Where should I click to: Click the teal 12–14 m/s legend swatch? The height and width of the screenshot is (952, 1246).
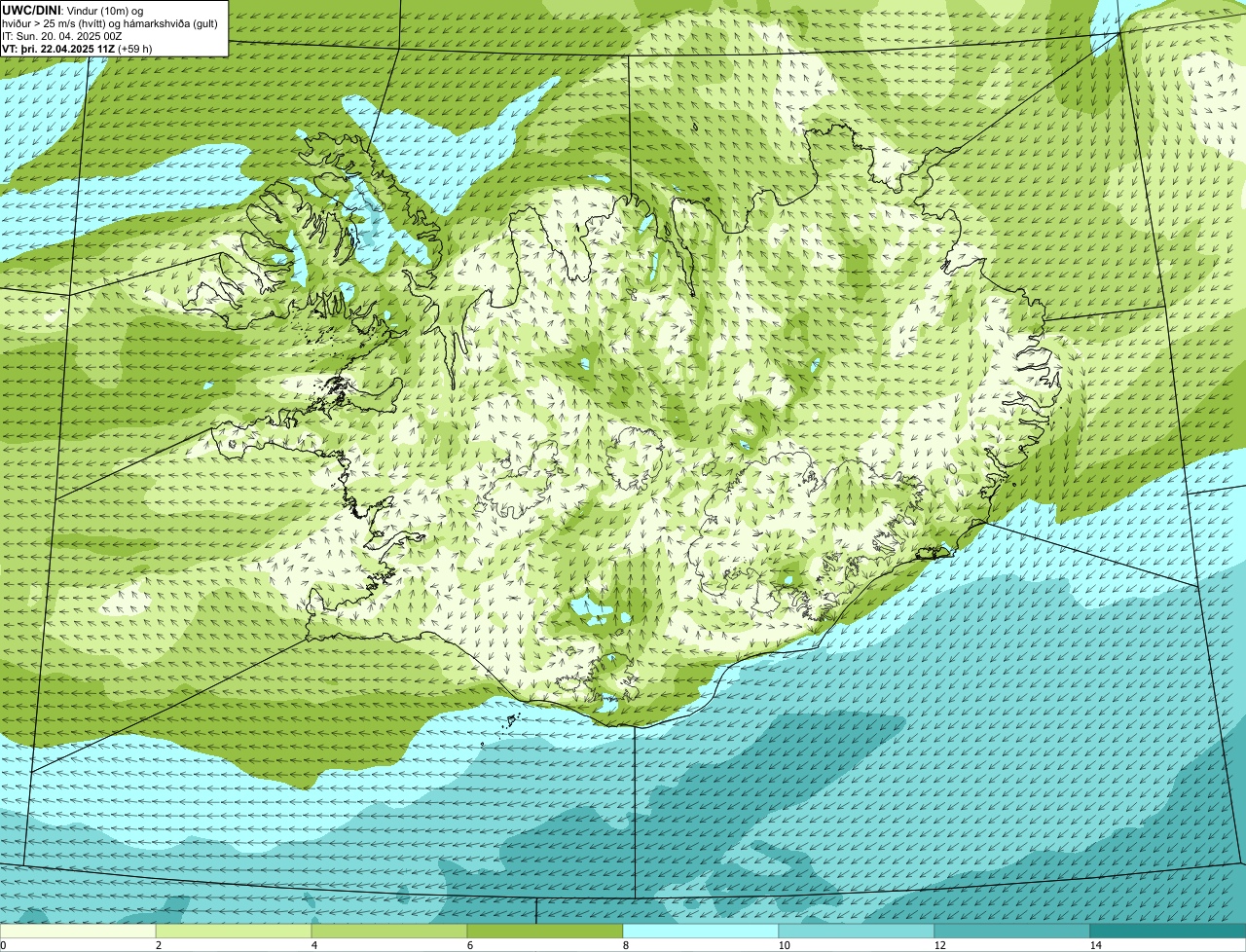[1012, 932]
